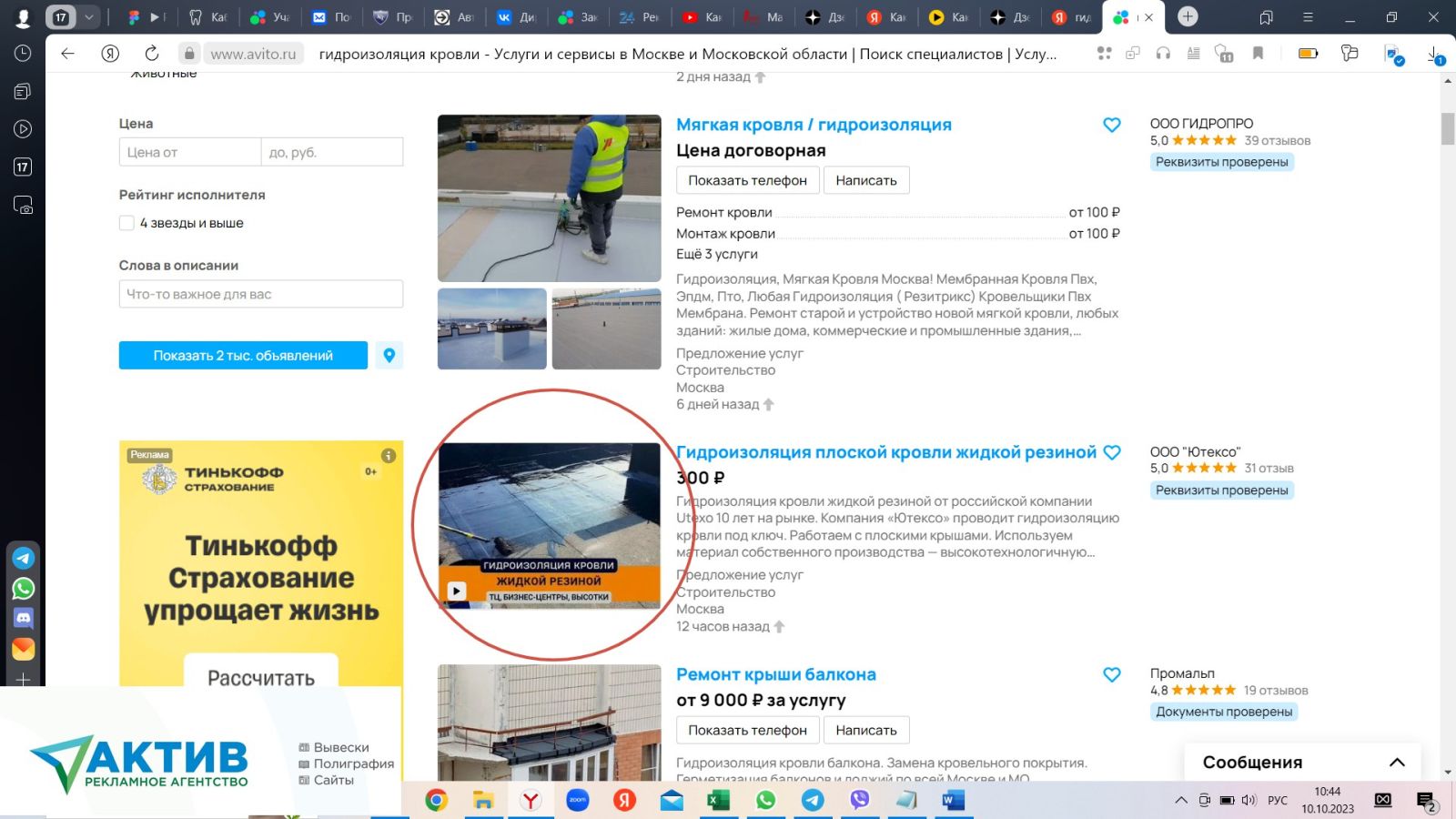
Task: Add Гидроизоляция плоской кровли listing to favorites
Action: click(1111, 452)
